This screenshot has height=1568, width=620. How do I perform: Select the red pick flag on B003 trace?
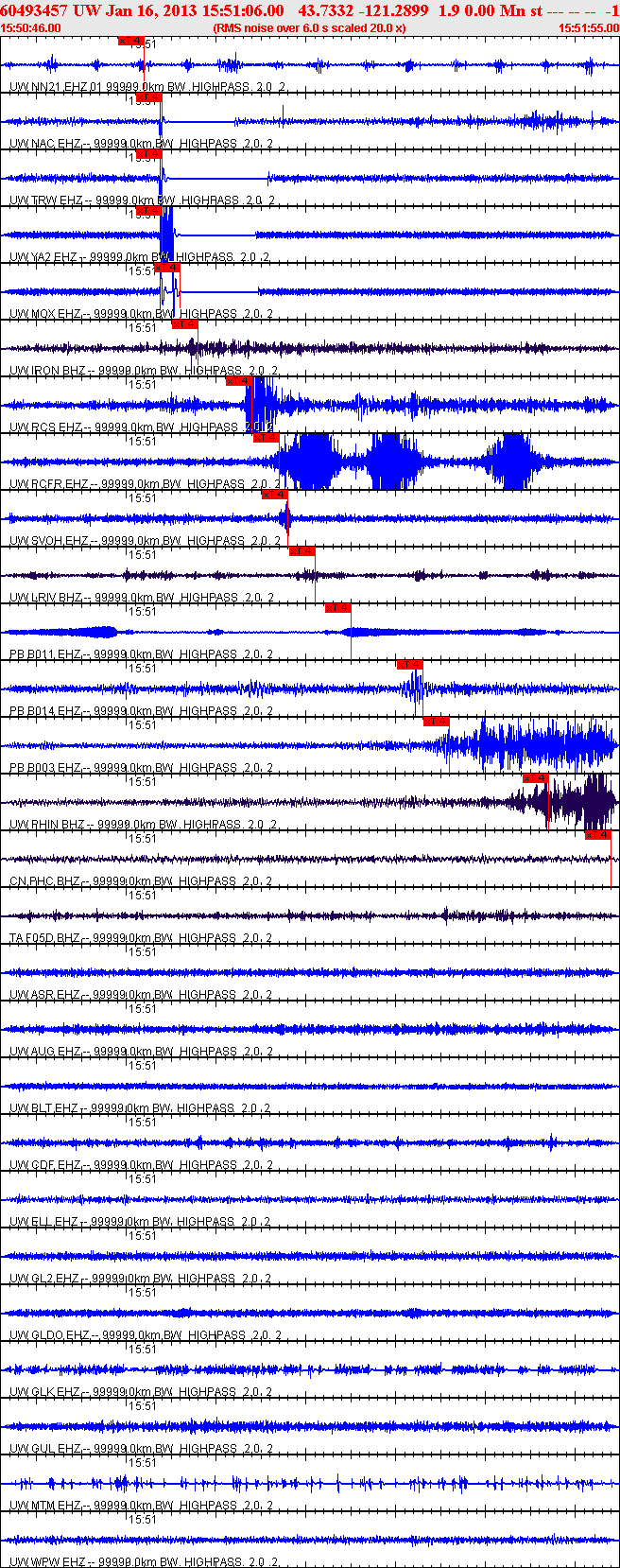coord(436,722)
